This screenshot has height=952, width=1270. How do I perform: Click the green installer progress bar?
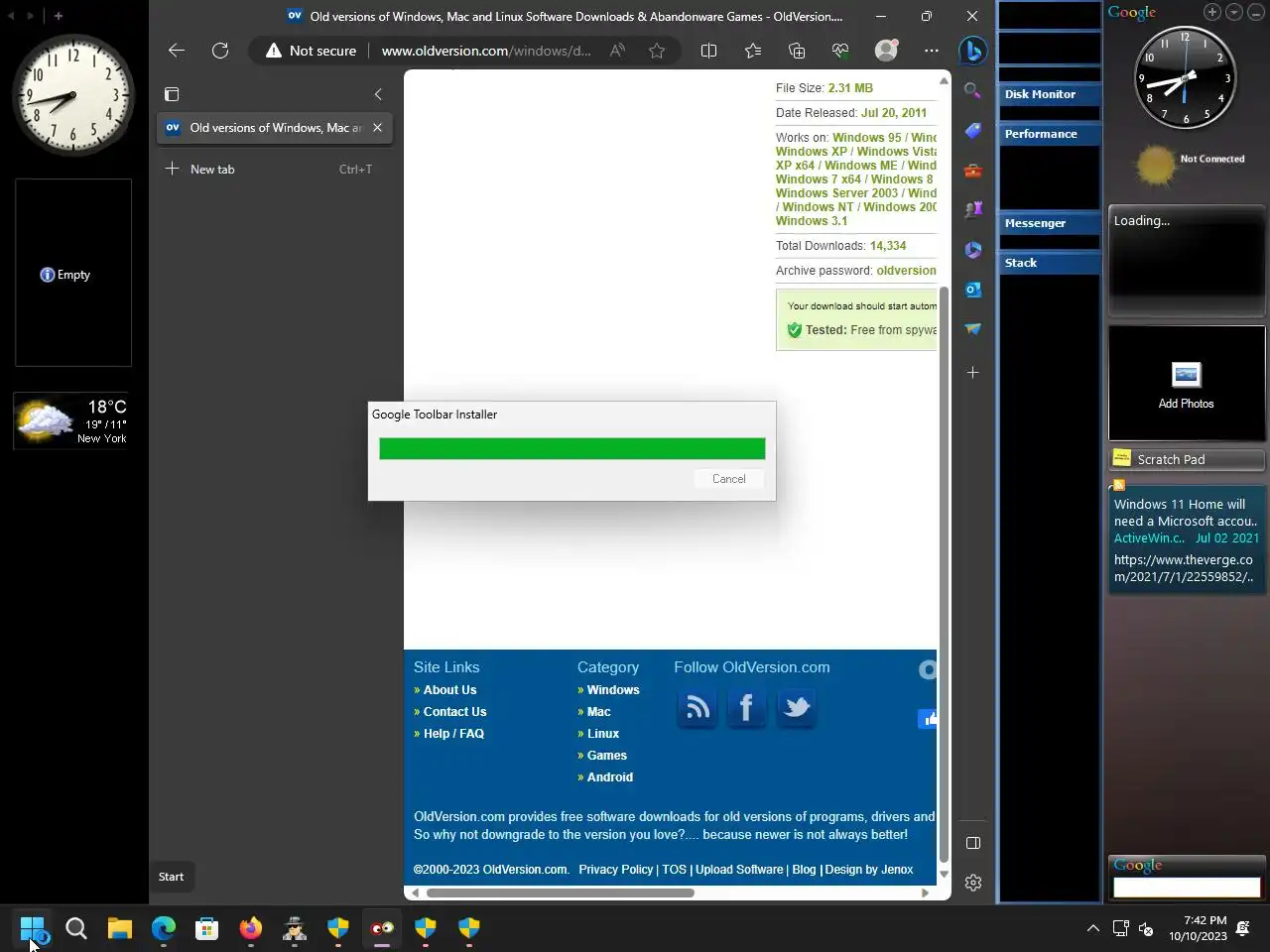pyautogui.click(x=572, y=449)
